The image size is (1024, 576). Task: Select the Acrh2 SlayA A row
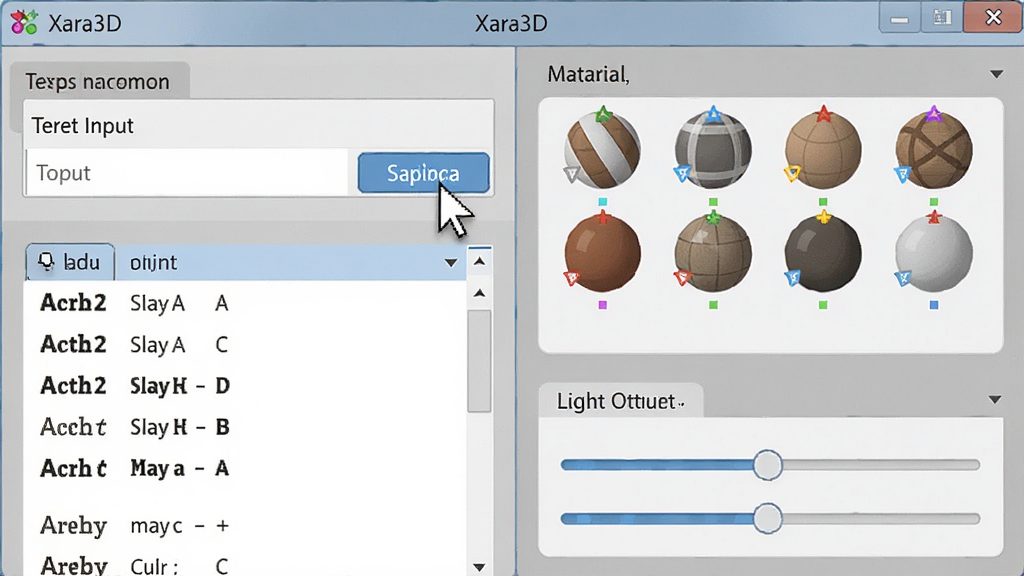pos(246,303)
